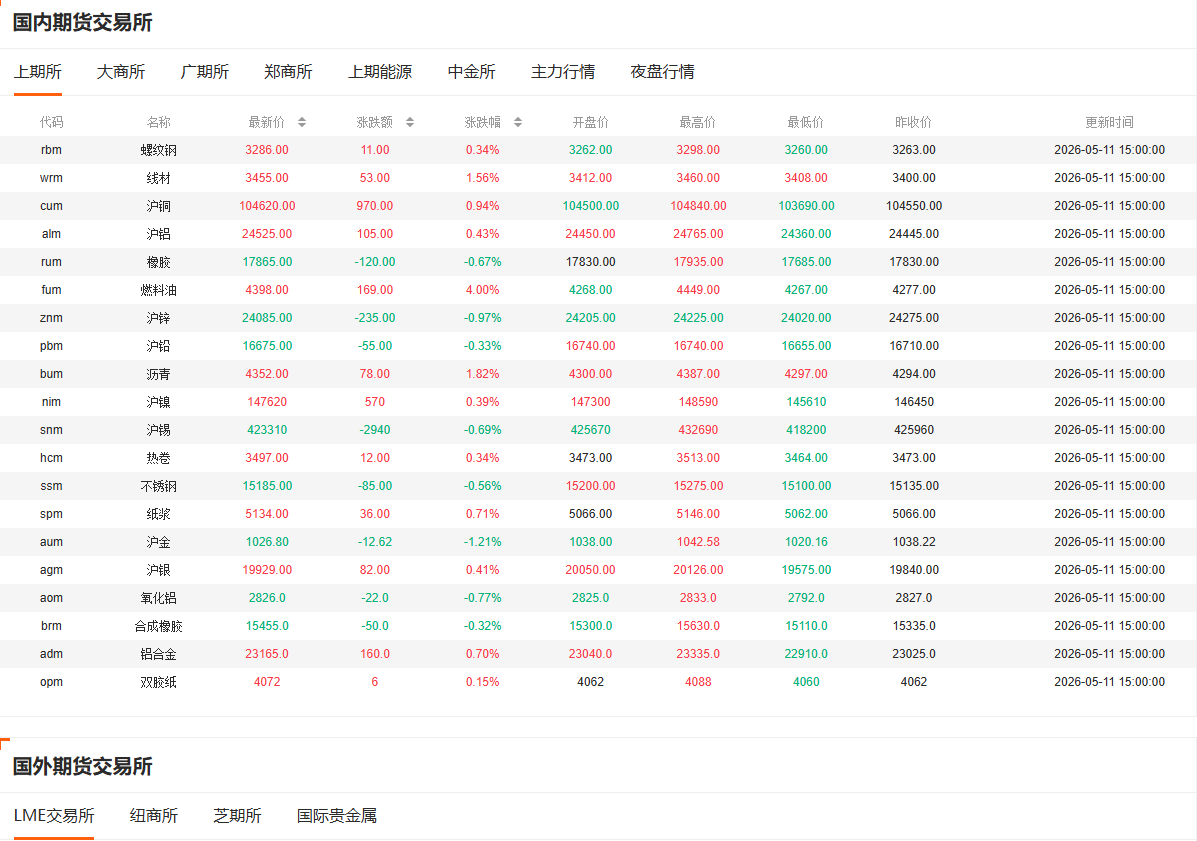The height and width of the screenshot is (841, 1197).
Task: Click the 燃料油 name cell
Action: 158,290
